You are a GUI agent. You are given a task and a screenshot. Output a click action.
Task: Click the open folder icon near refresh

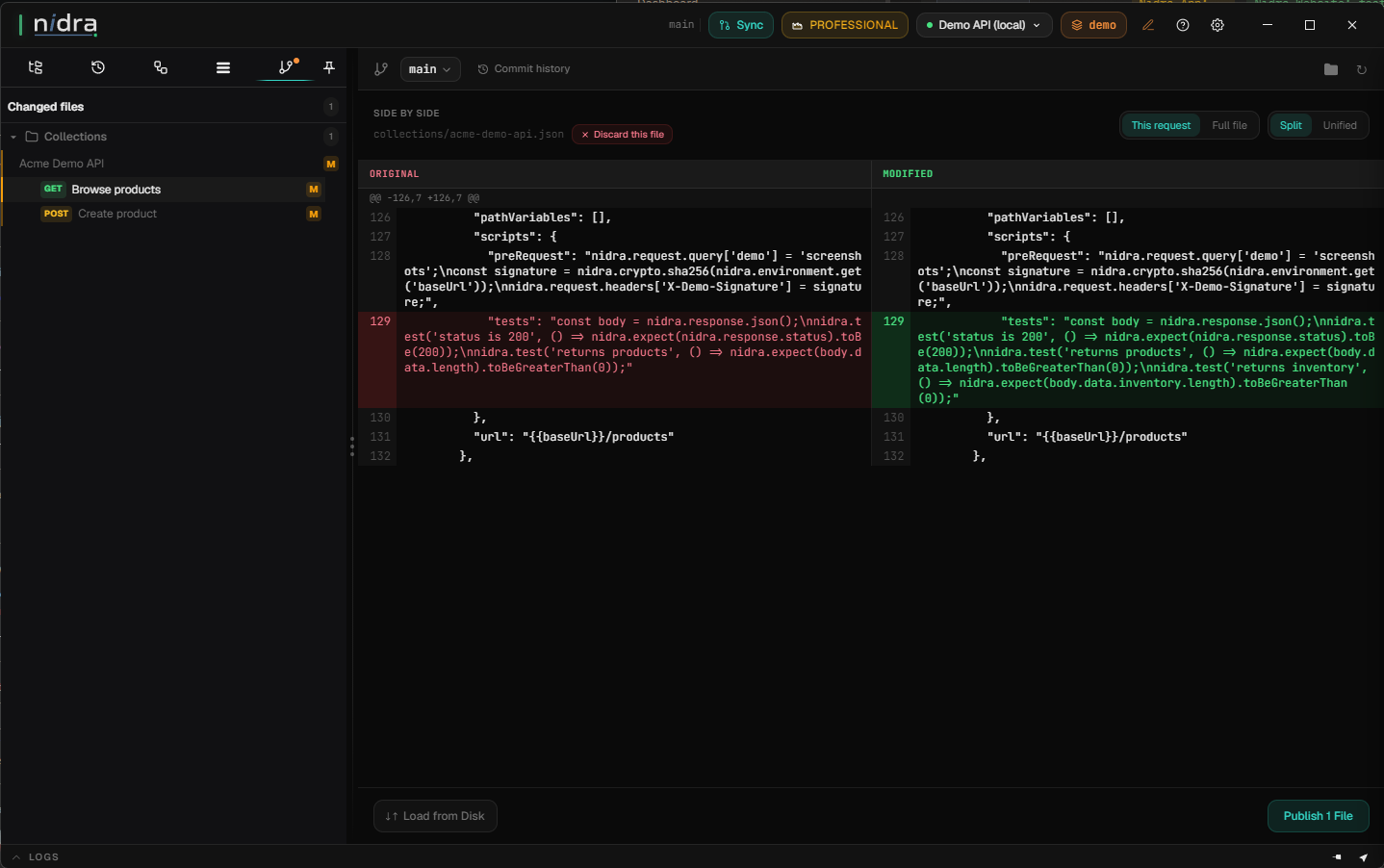click(1331, 69)
